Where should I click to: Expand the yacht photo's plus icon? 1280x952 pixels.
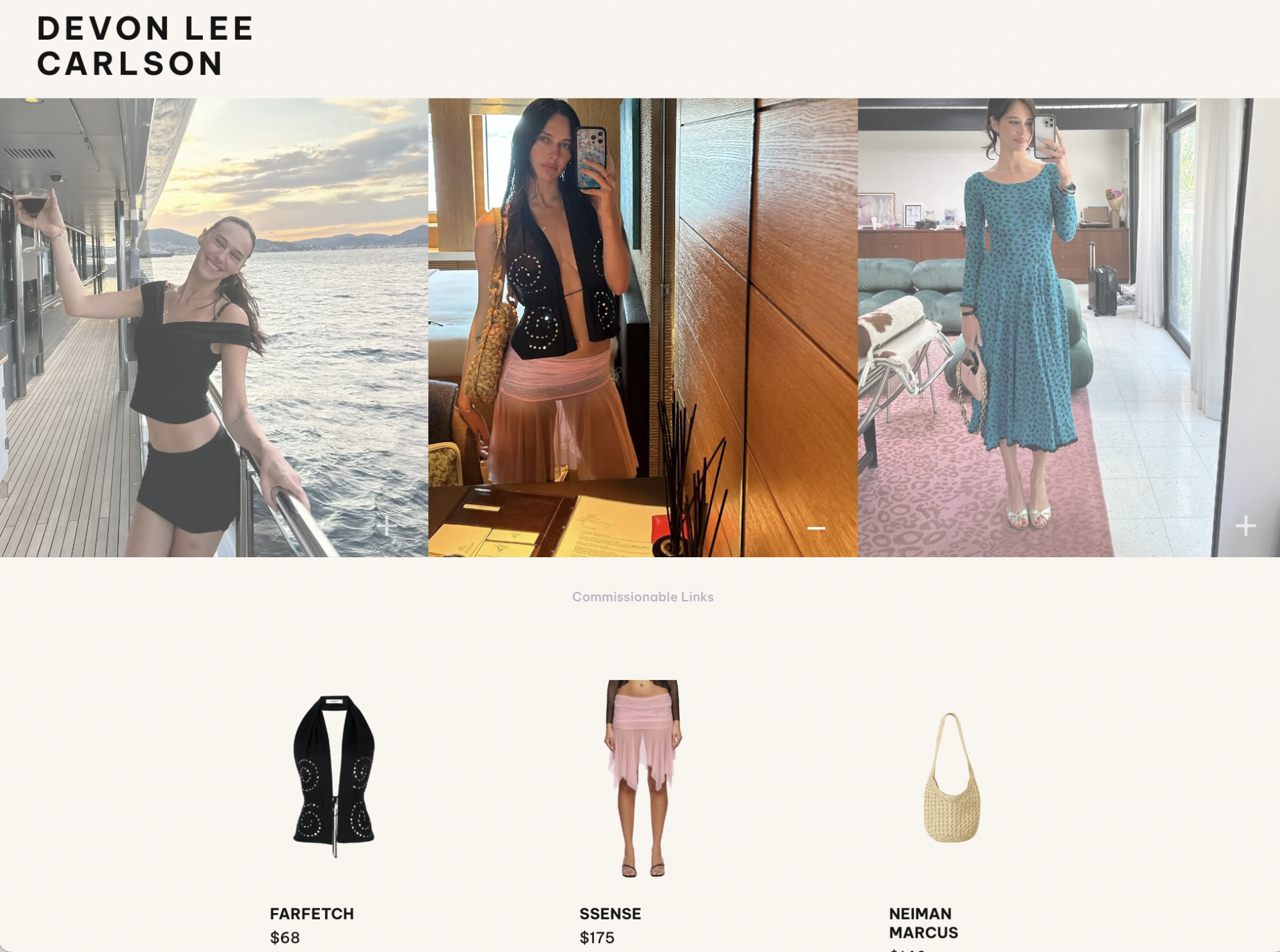tap(387, 526)
